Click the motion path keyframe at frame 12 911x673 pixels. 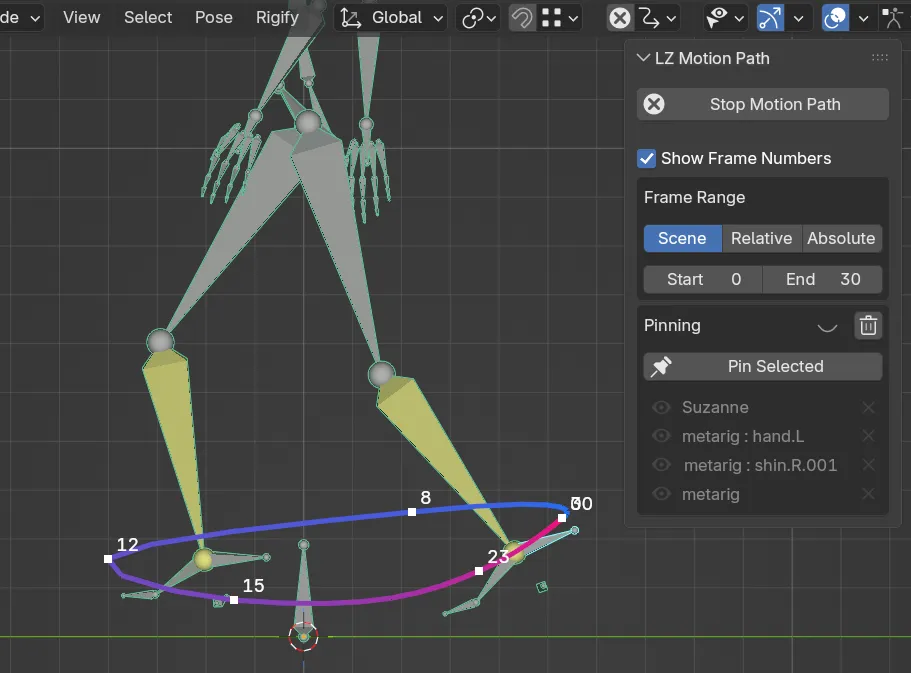[108, 559]
